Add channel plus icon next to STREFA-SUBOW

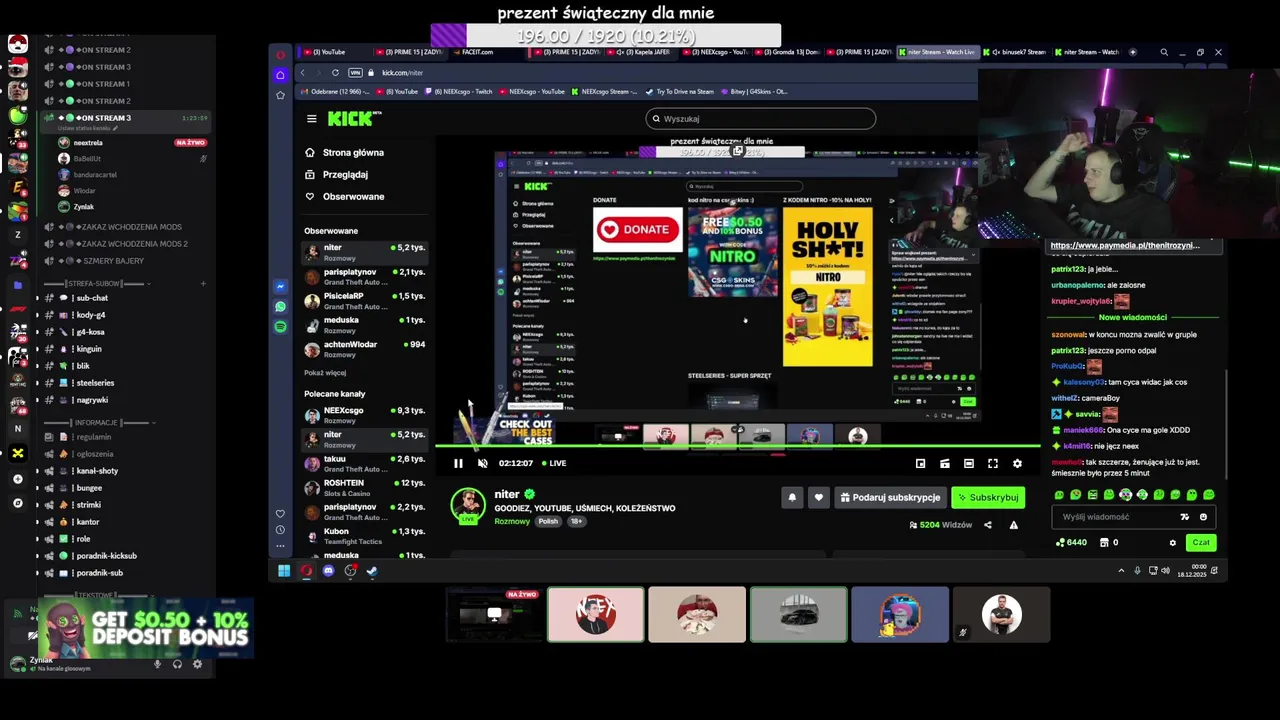point(203,284)
